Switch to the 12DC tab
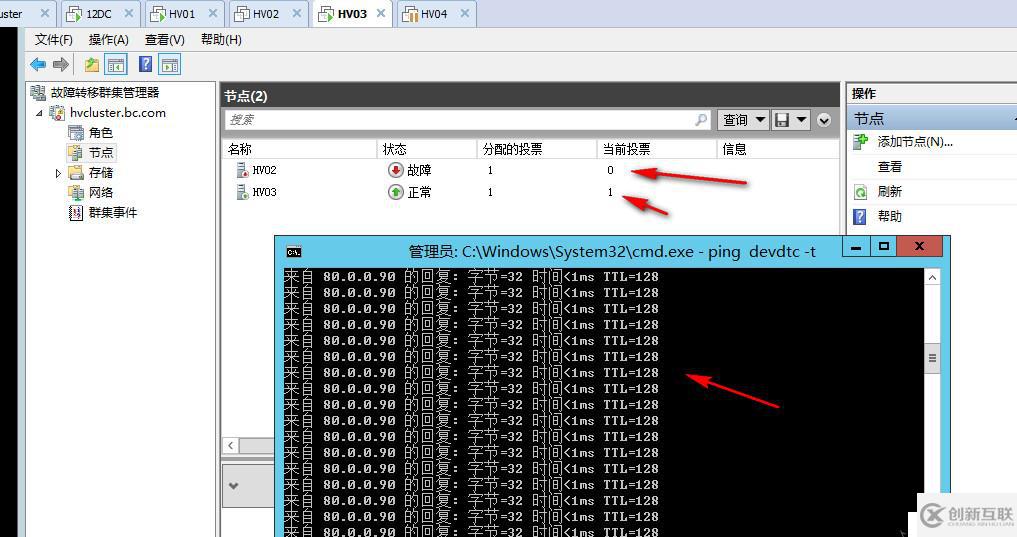Viewport: 1017px width, 537px height. point(99,14)
